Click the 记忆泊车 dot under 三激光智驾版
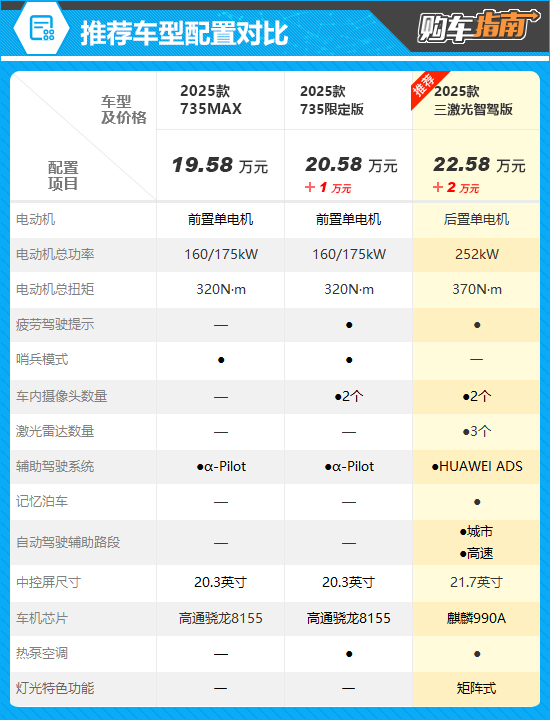The height and width of the screenshot is (720, 550). pos(477,502)
